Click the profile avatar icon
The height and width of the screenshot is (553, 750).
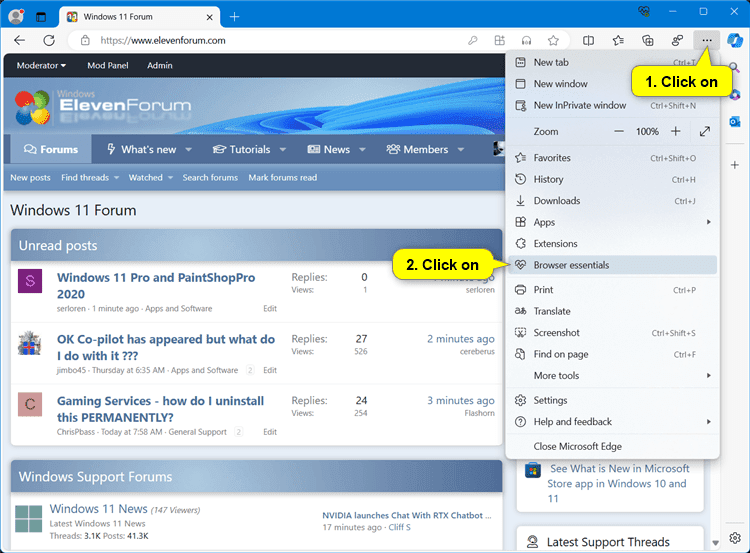pos(16,17)
